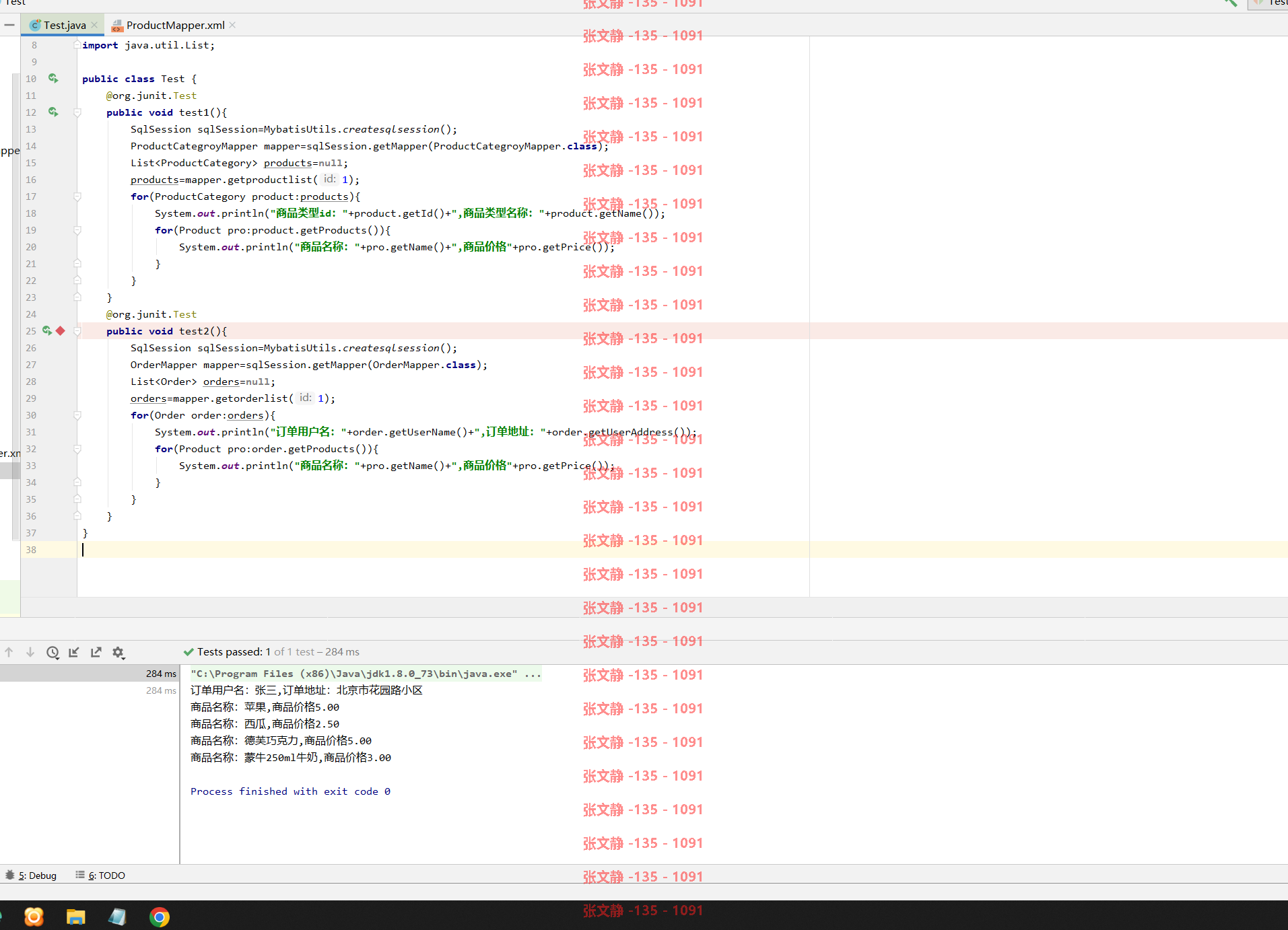
Task: Collapse the for loop on line 17
Action: (x=77, y=196)
